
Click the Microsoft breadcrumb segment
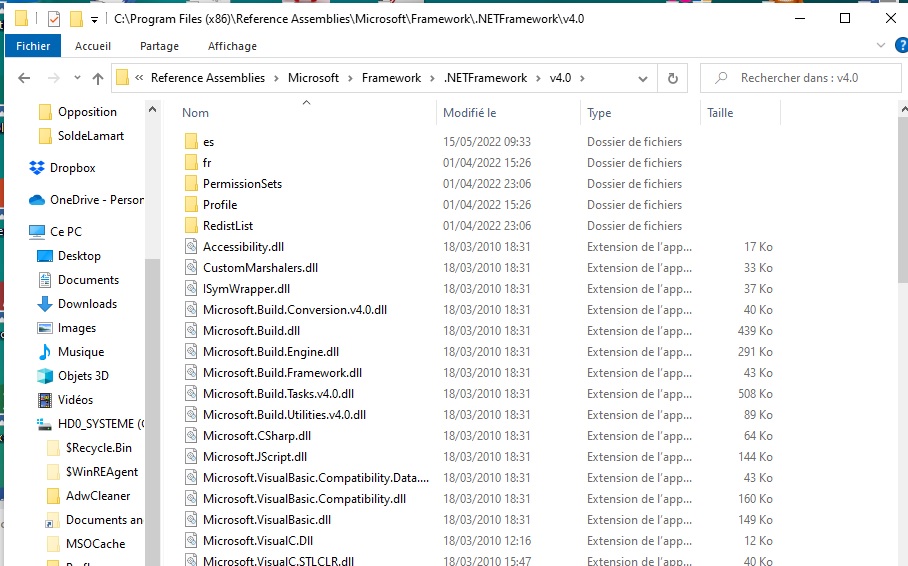pos(313,78)
